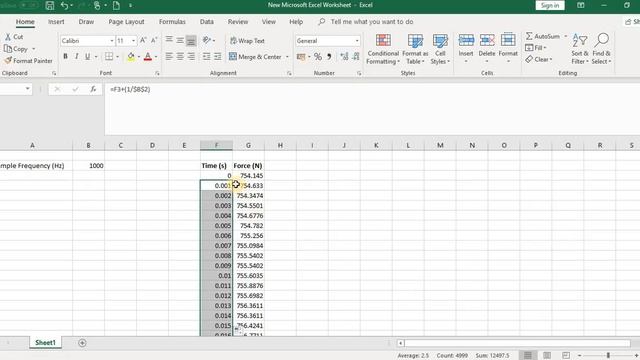Viewport: 640px width, 360px height.
Task: Click the Sign in button
Action: pos(550,5)
